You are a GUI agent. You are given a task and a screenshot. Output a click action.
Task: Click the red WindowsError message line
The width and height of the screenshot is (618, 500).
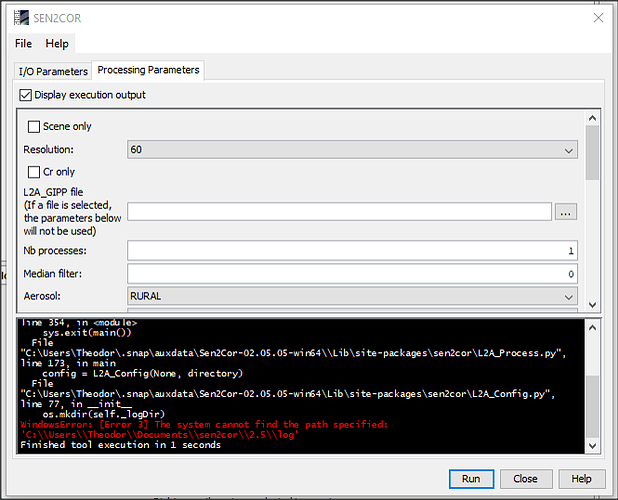[204, 424]
